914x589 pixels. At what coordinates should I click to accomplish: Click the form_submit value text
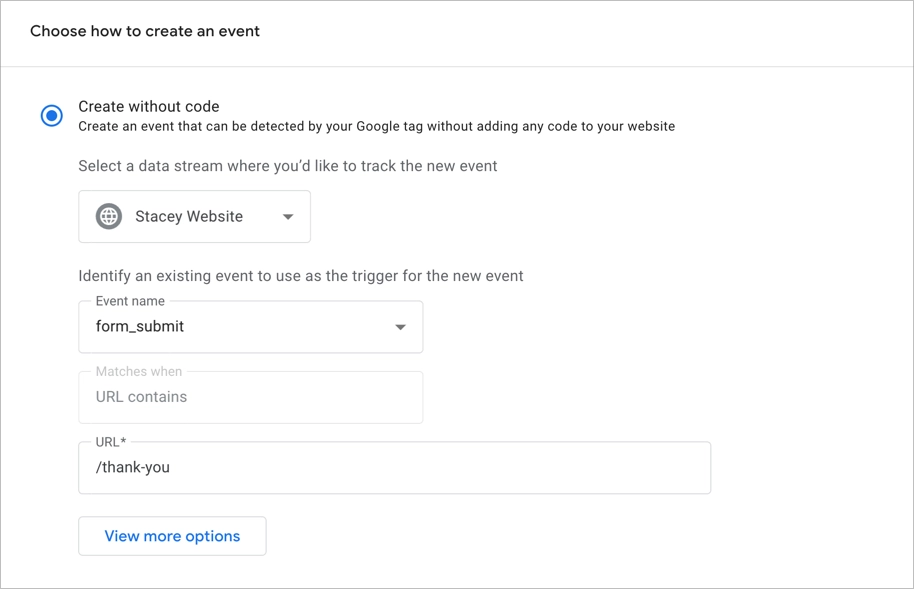coord(140,326)
